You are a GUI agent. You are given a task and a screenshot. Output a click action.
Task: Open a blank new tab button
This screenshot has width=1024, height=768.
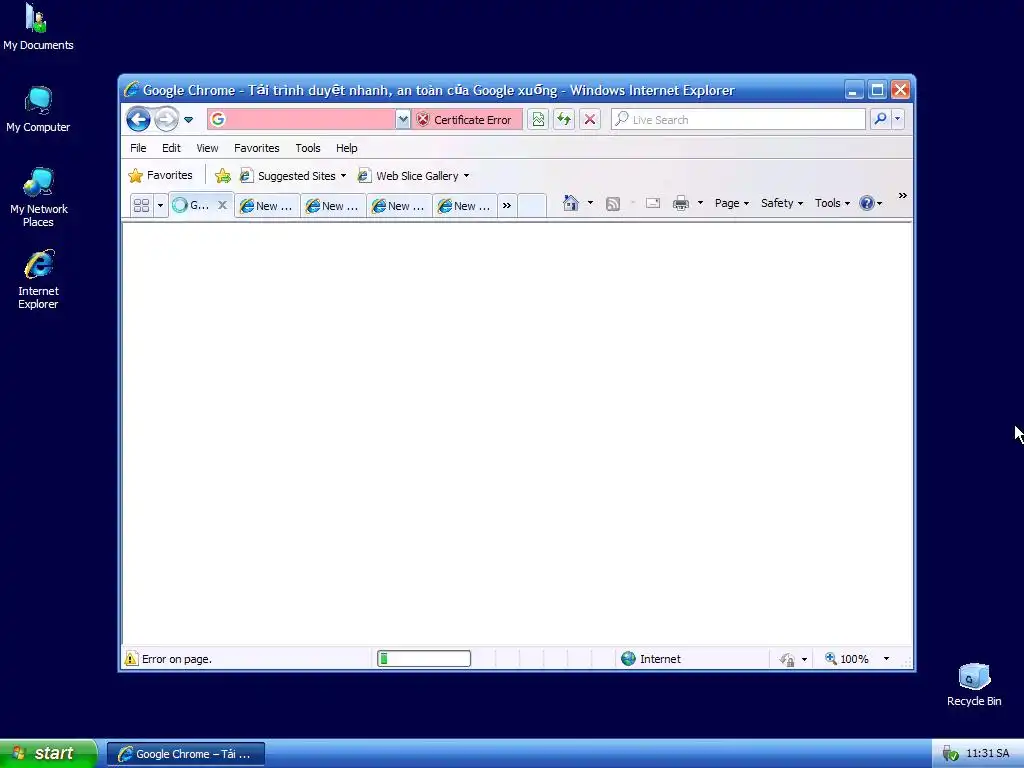(532, 206)
